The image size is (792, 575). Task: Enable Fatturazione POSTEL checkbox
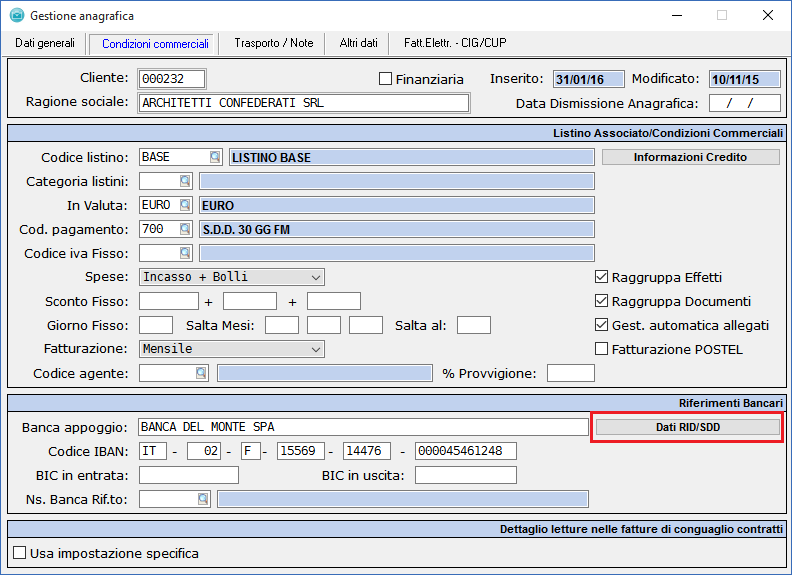click(x=601, y=349)
